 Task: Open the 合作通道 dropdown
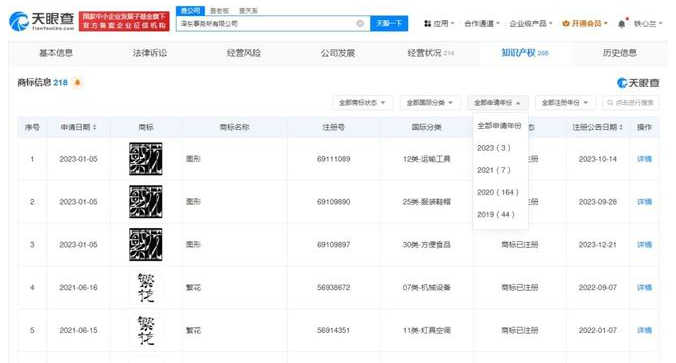click(482, 23)
